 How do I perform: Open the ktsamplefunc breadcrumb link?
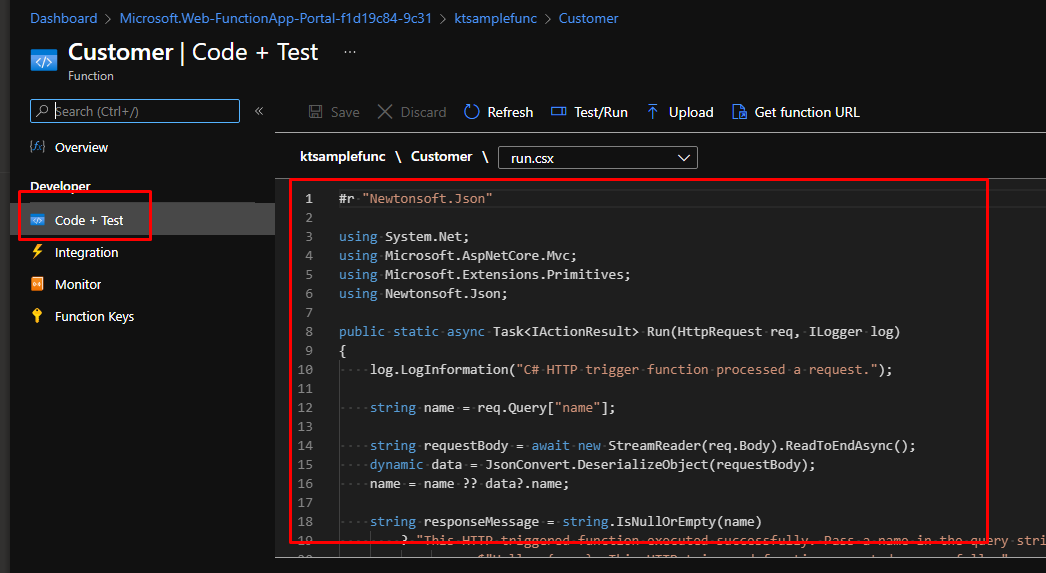click(x=495, y=18)
